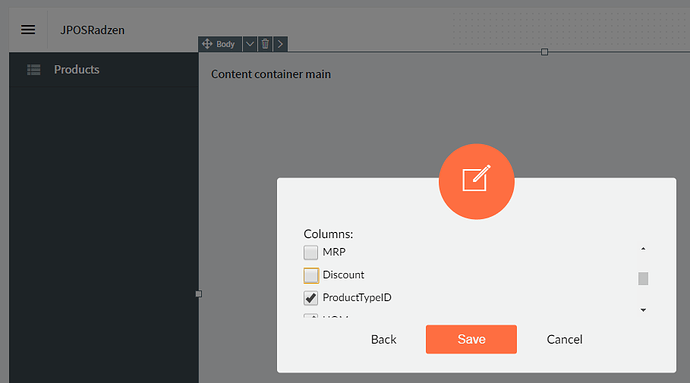Click the columns list scroll down arrow

[x=643, y=310]
